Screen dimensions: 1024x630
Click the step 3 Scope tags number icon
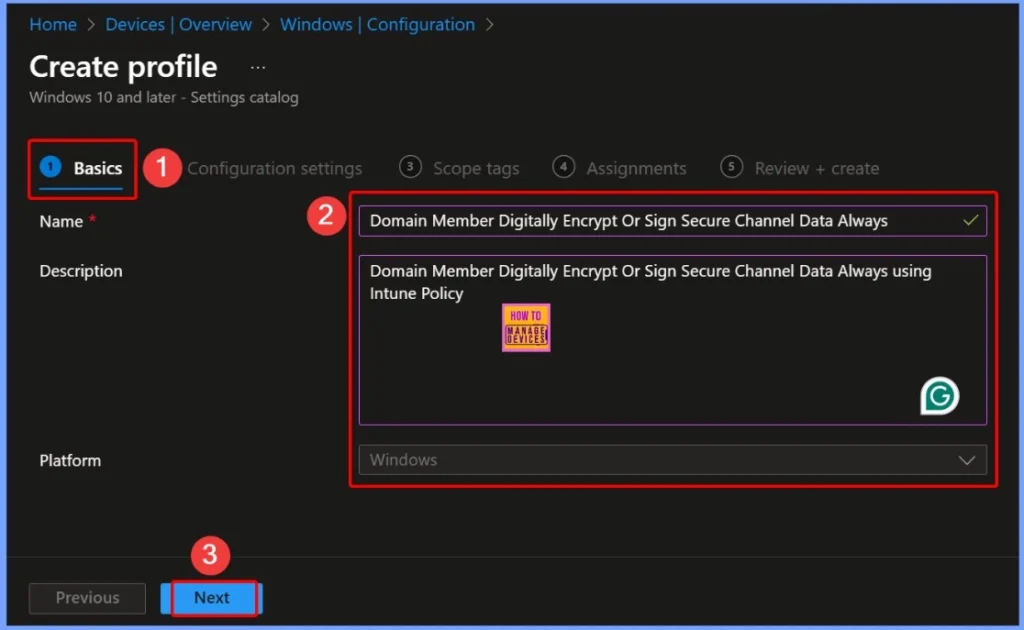410,167
